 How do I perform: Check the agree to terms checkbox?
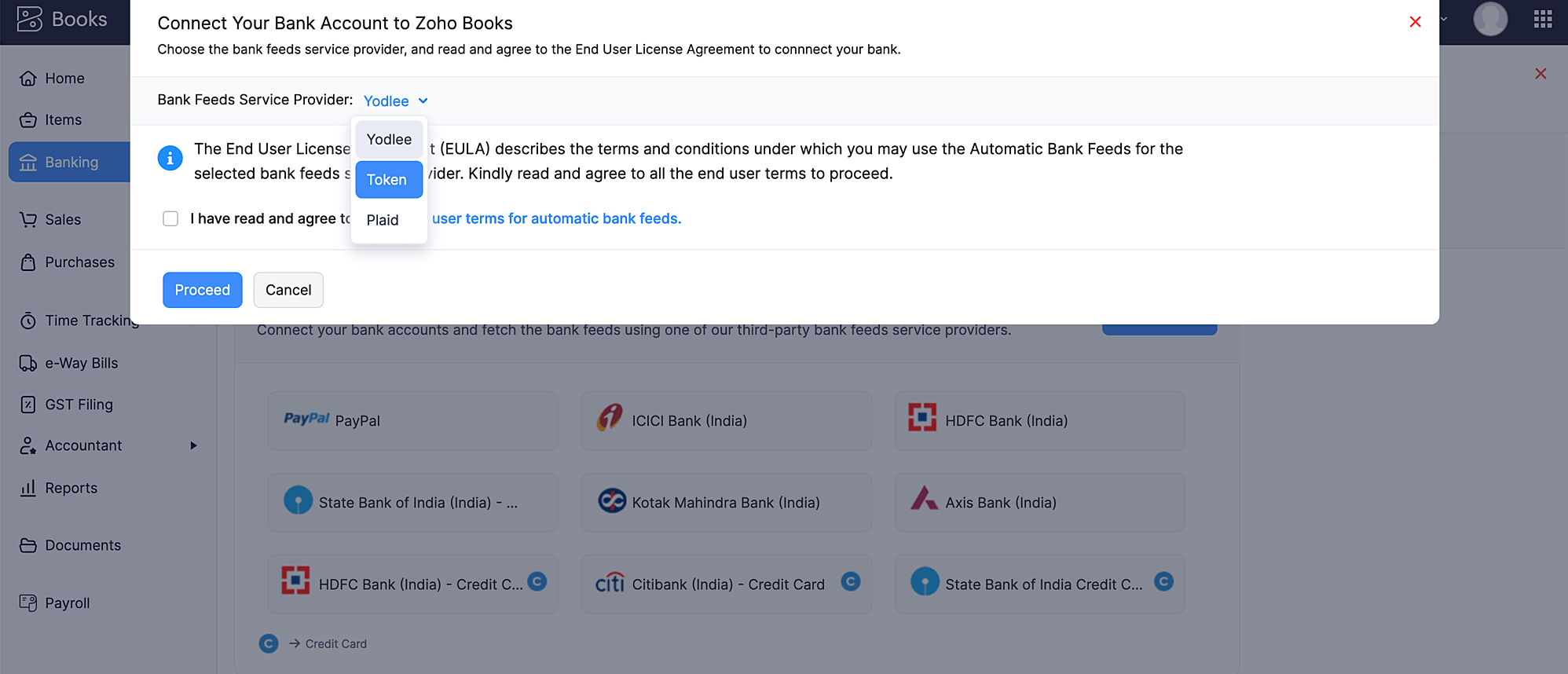click(170, 218)
